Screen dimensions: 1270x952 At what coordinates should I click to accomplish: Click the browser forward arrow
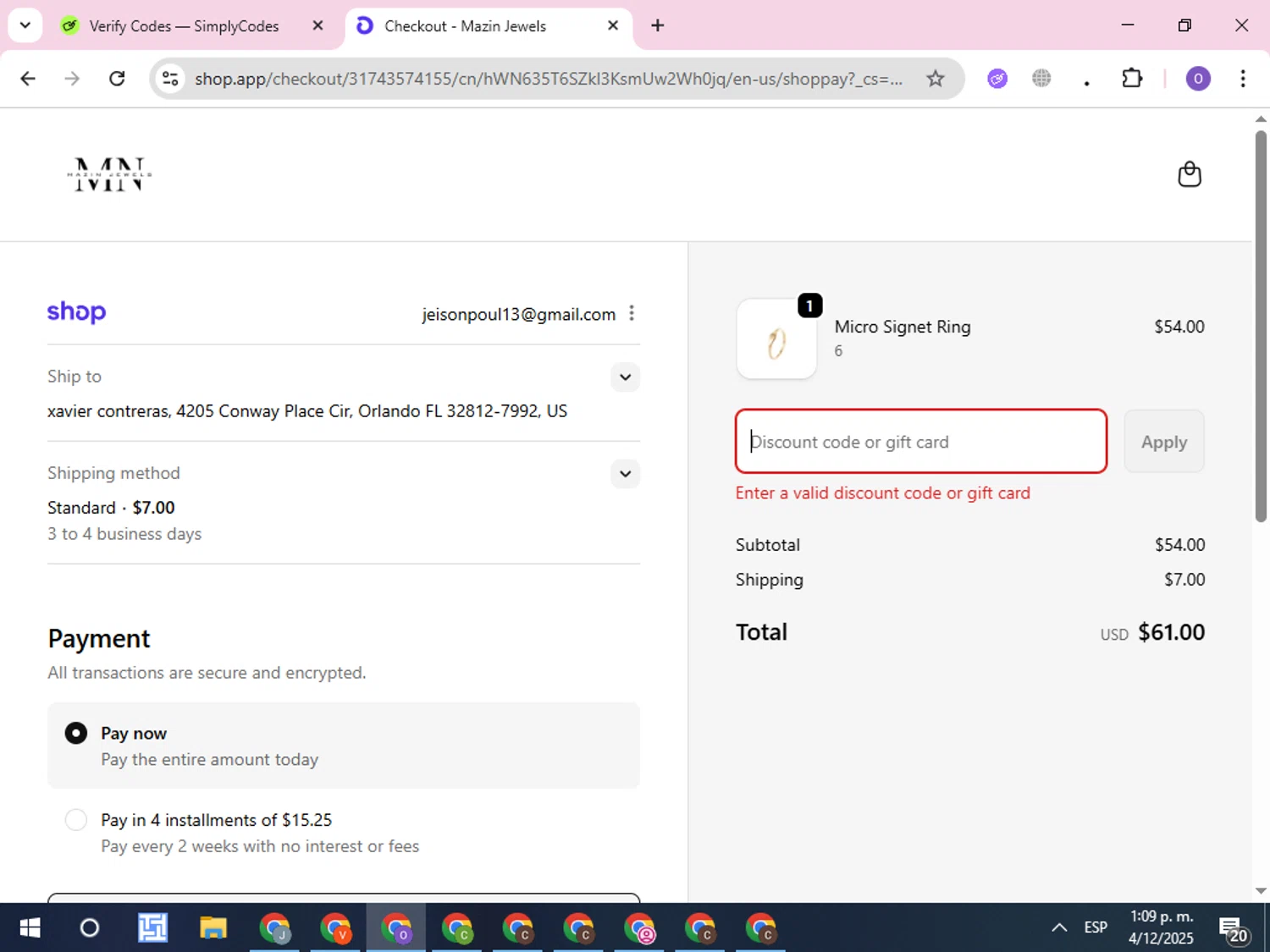(72, 79)
